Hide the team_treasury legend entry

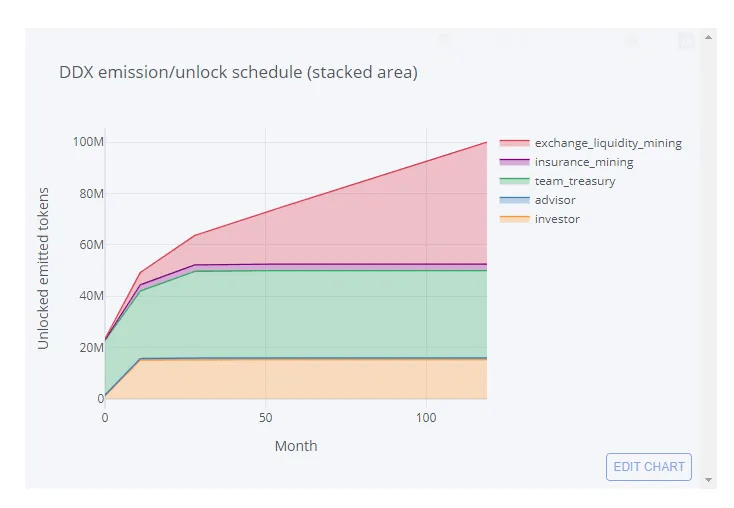[x=574, y=181]
